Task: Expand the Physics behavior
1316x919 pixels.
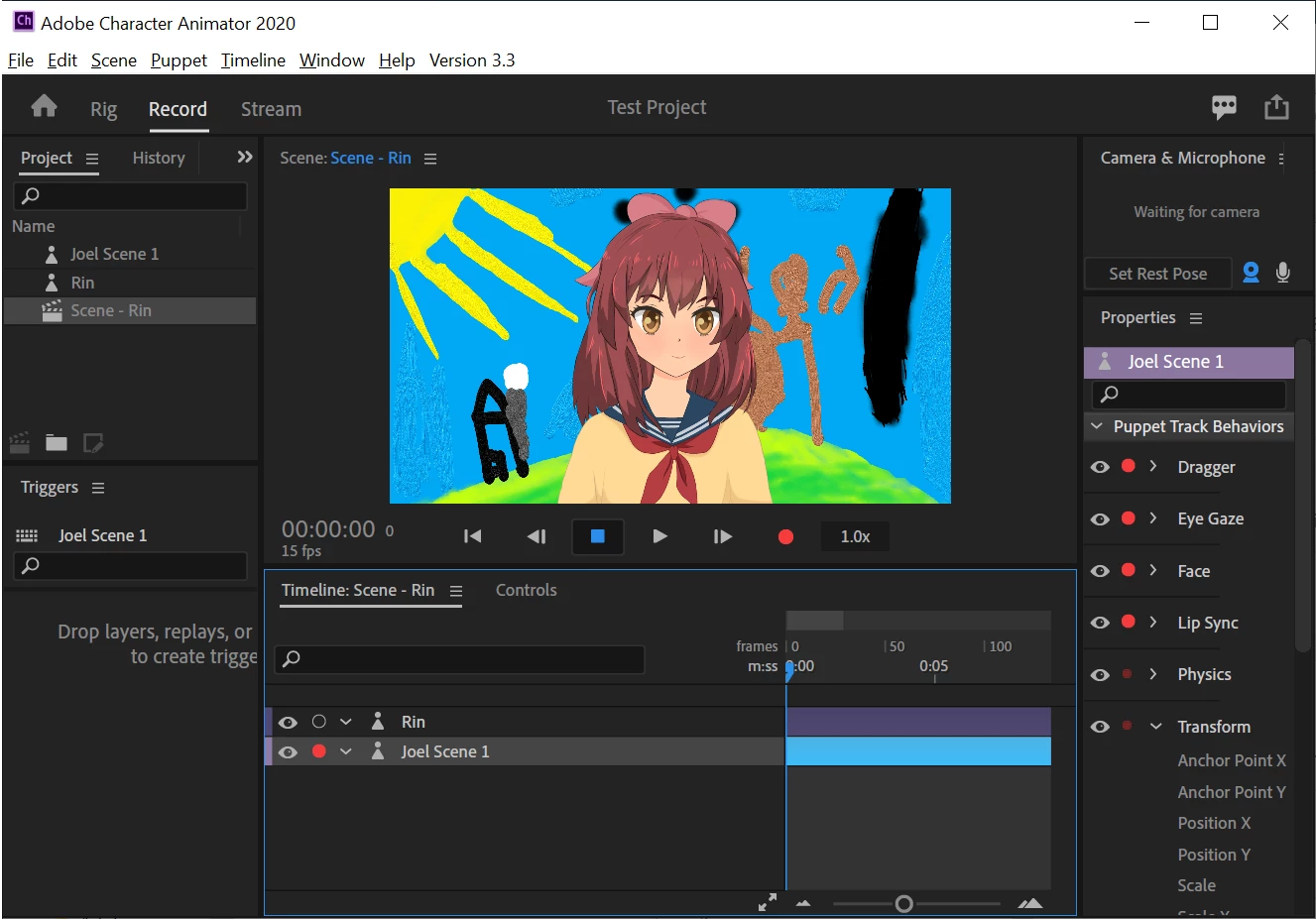Action: pos(1153,673)
